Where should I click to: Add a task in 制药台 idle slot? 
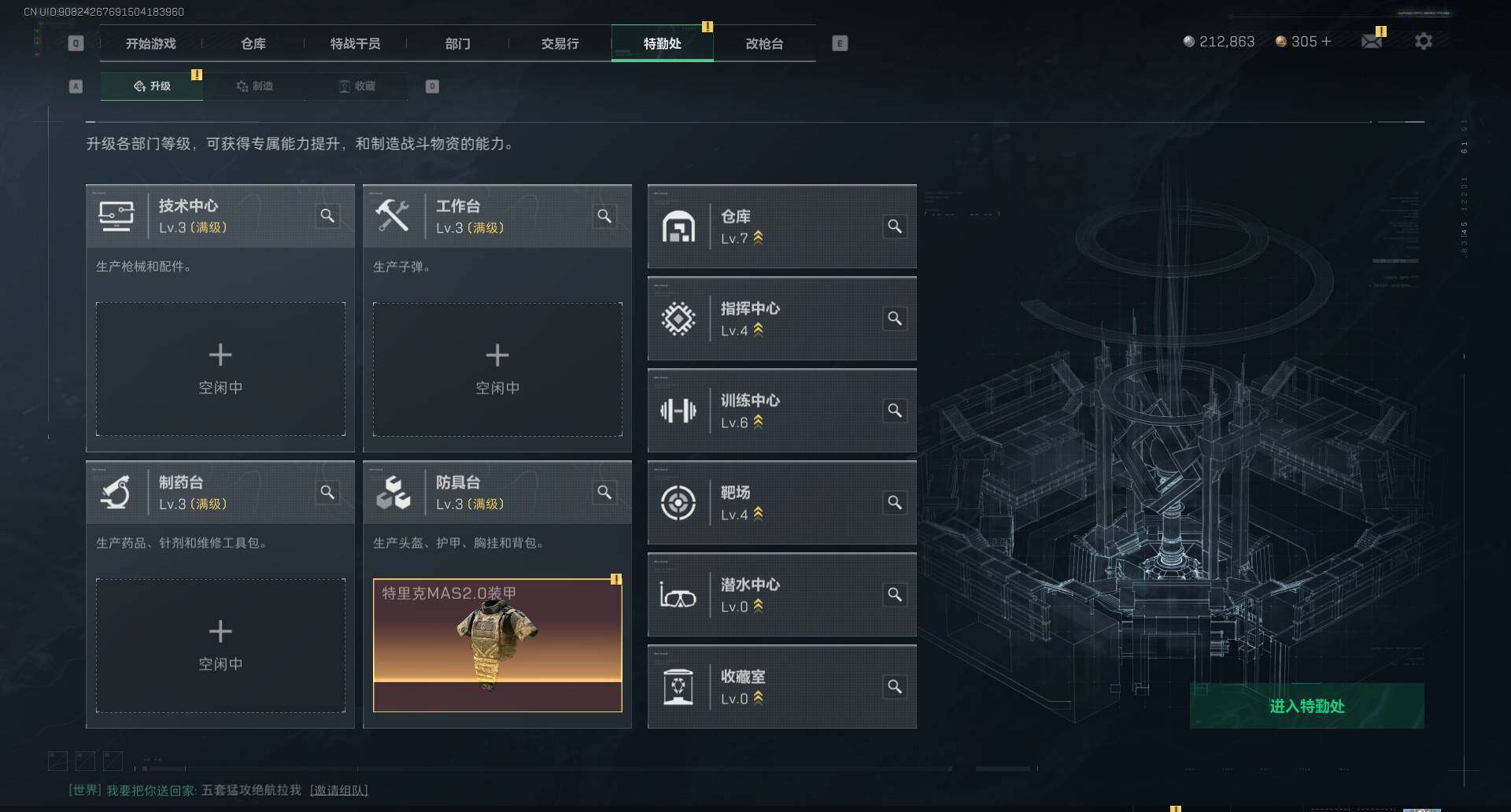pos(220,646)
